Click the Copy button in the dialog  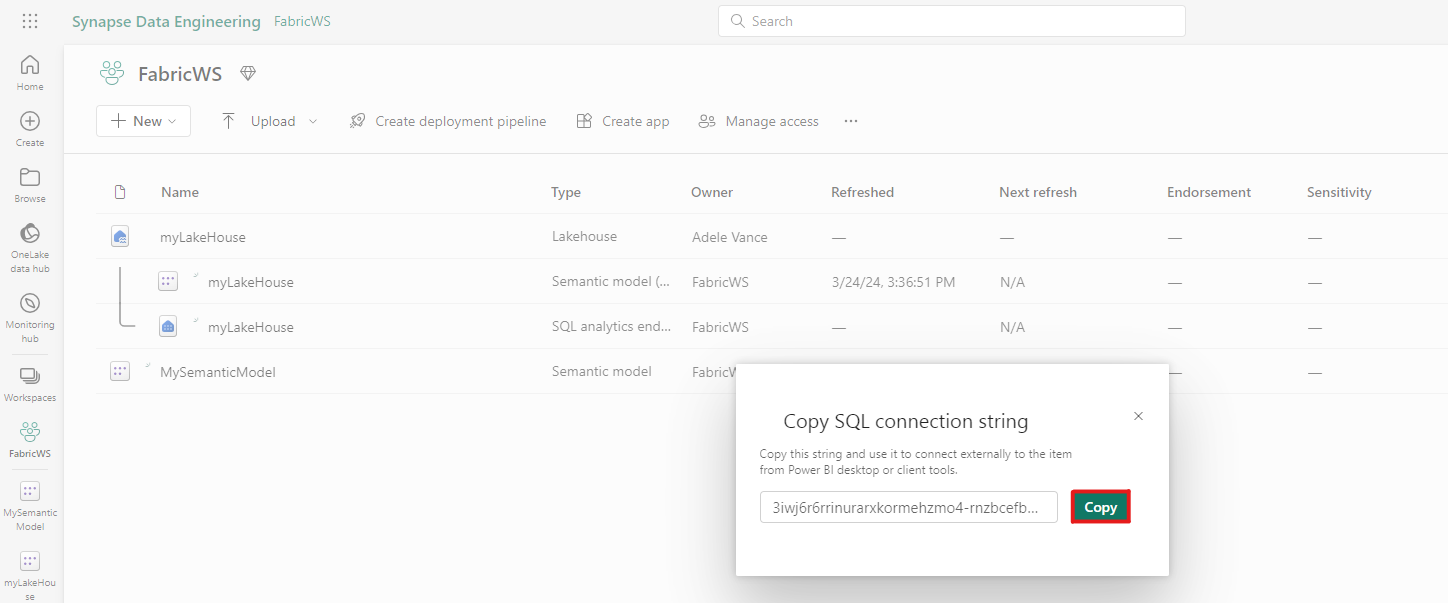pyautogui.click(x=1100, y=507)
